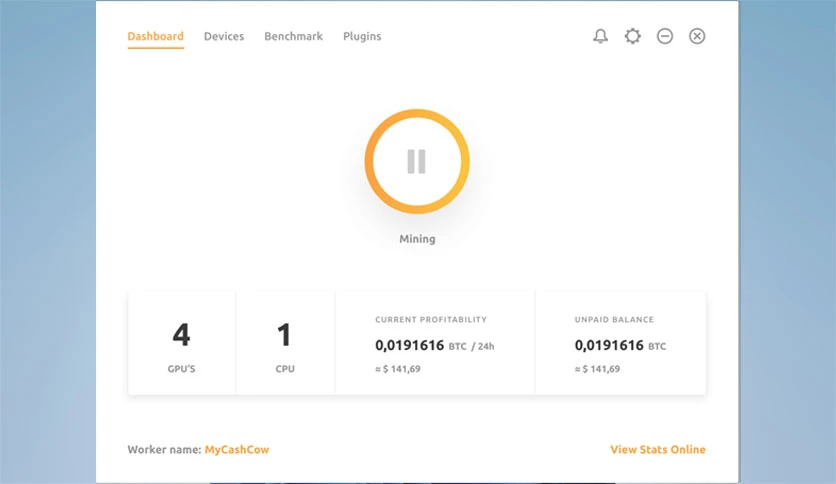Click the Mining status label
Screen dimensions: 836x484
coord(417,239)
